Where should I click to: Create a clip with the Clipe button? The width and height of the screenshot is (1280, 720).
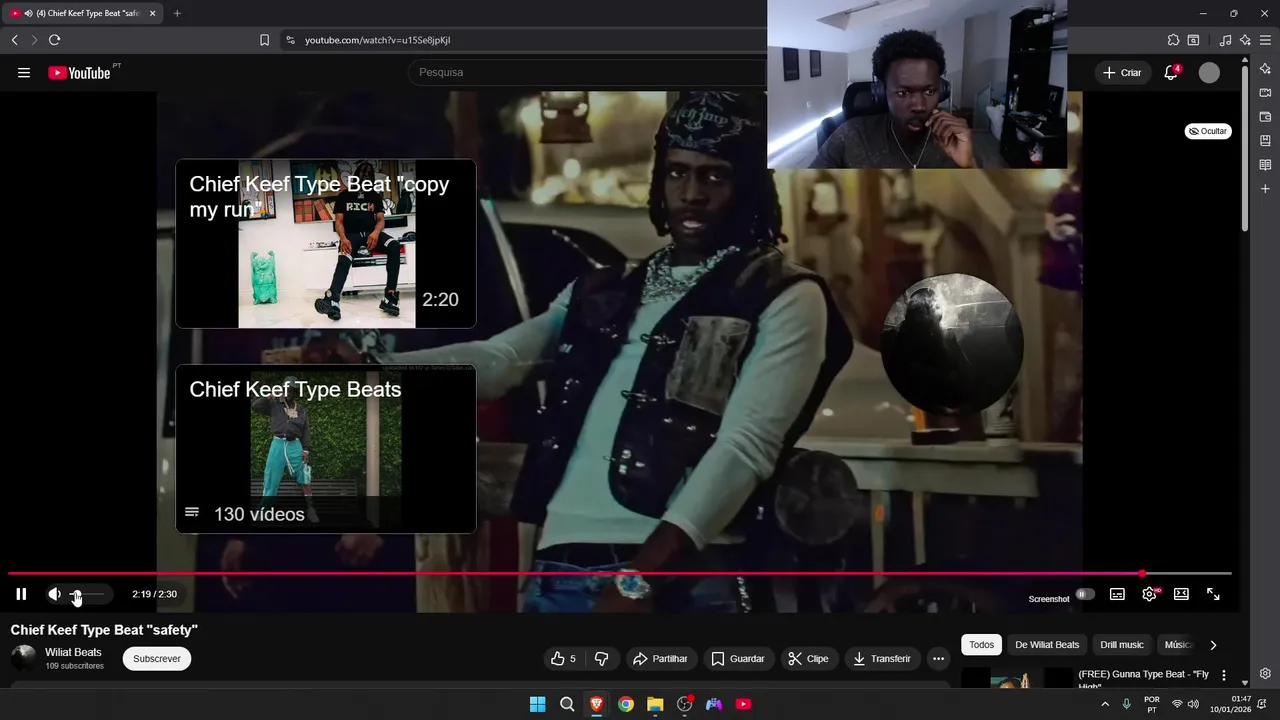808,659
